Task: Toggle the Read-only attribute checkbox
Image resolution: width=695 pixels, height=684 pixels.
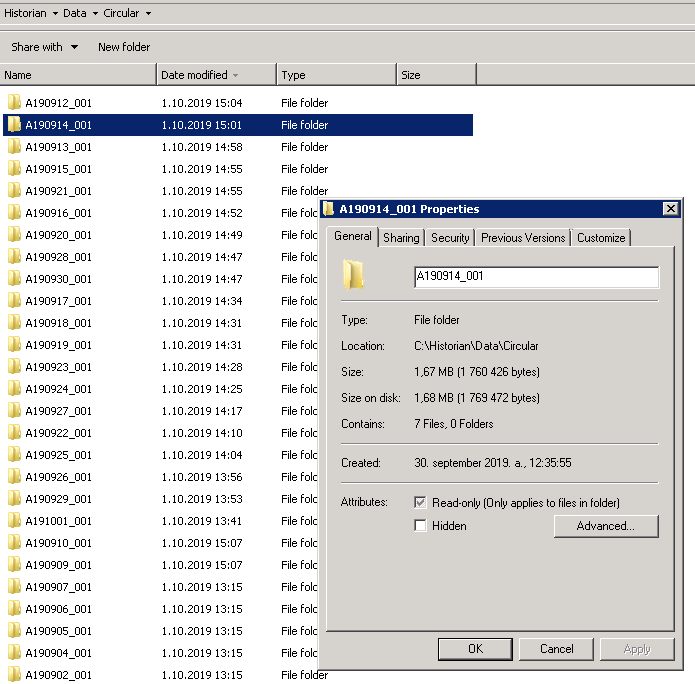Action: click(x=421, y=503)
